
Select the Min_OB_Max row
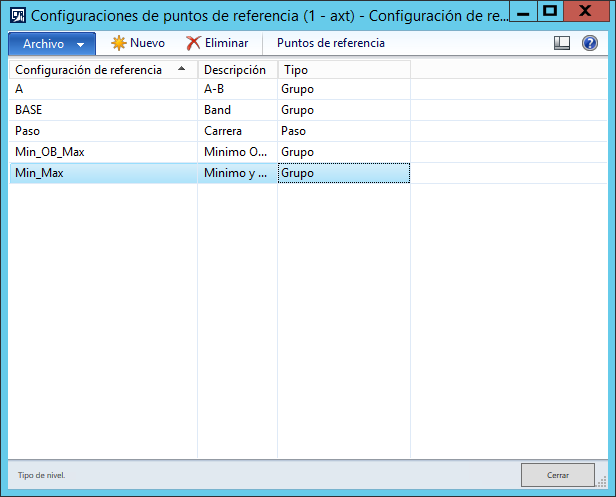point(308,152)
